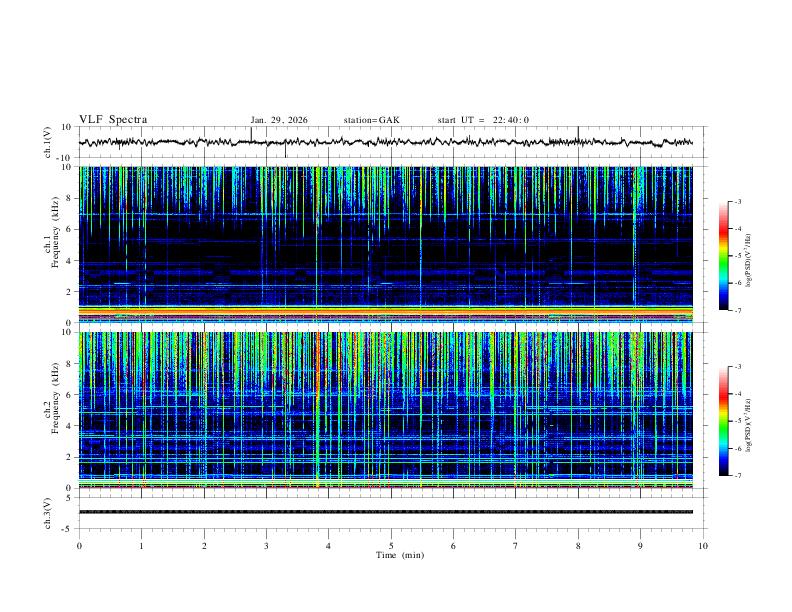The width and height of the screenshot is (792, 612).
Task: Click the "-5" tick on ch.2 colorbar
Action: tap(737, 421)
